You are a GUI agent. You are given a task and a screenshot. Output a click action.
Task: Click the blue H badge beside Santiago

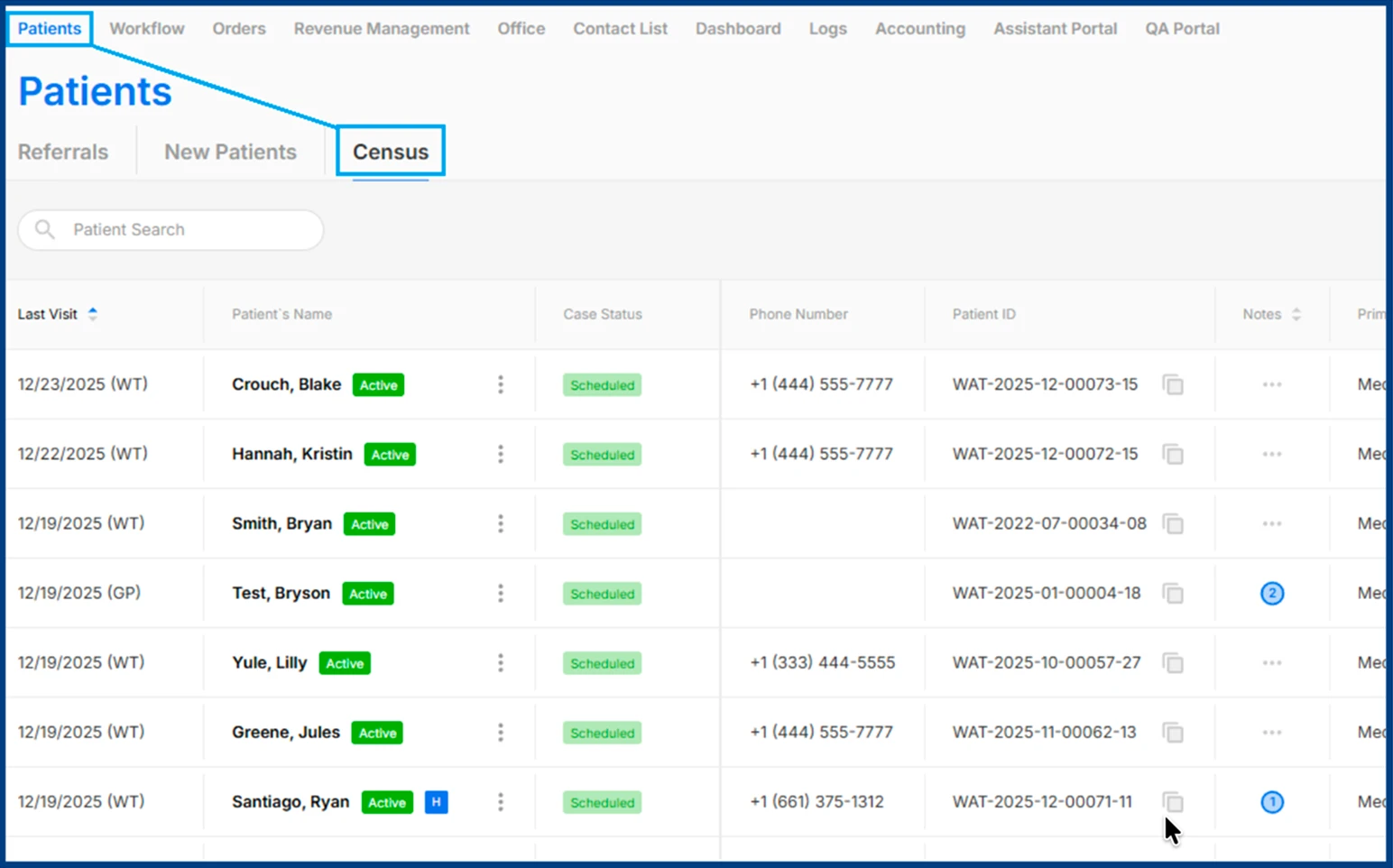tap(436, 802)
